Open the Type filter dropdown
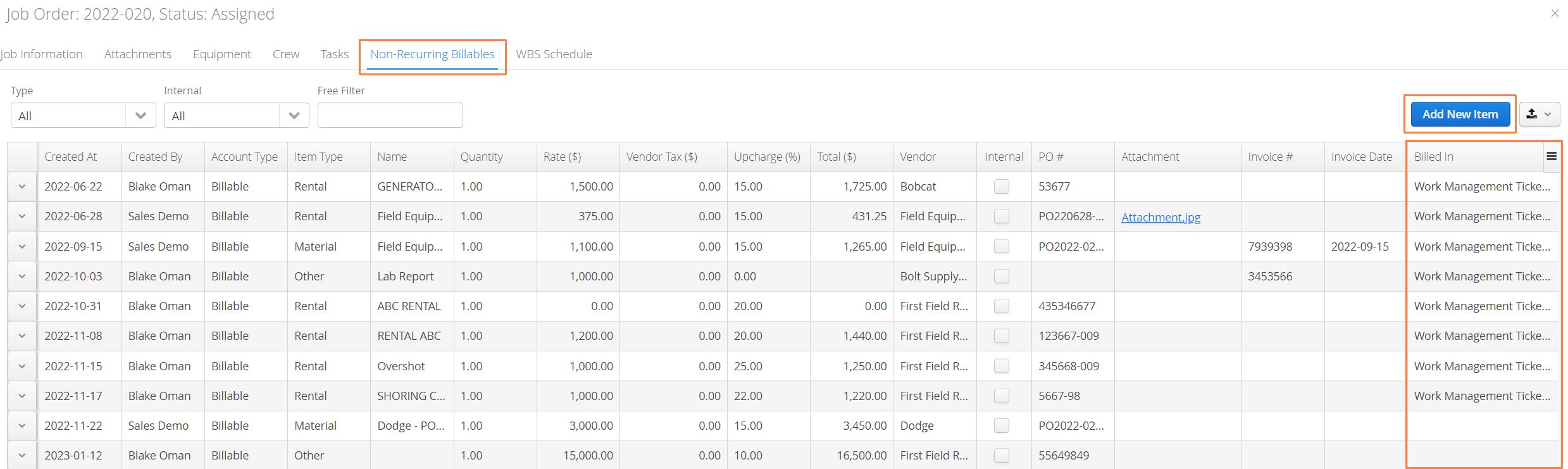 pos(84,115)
